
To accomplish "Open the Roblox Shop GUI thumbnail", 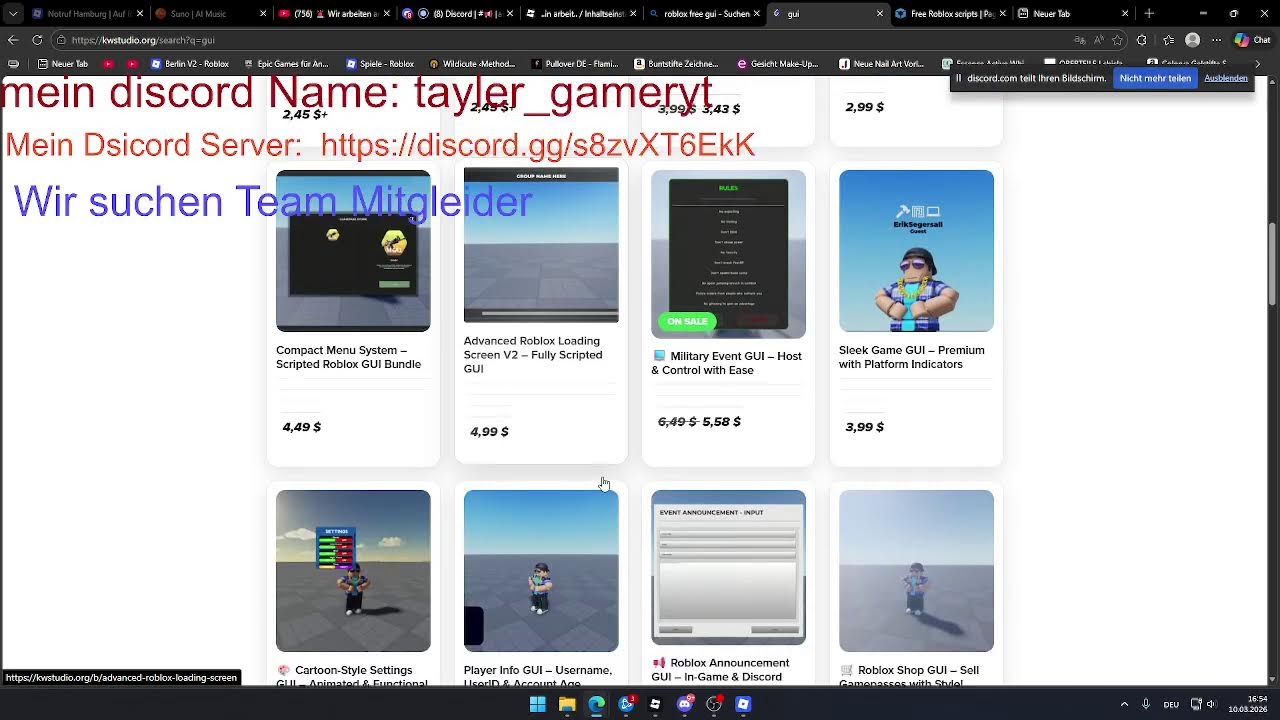I will point(916,571).
